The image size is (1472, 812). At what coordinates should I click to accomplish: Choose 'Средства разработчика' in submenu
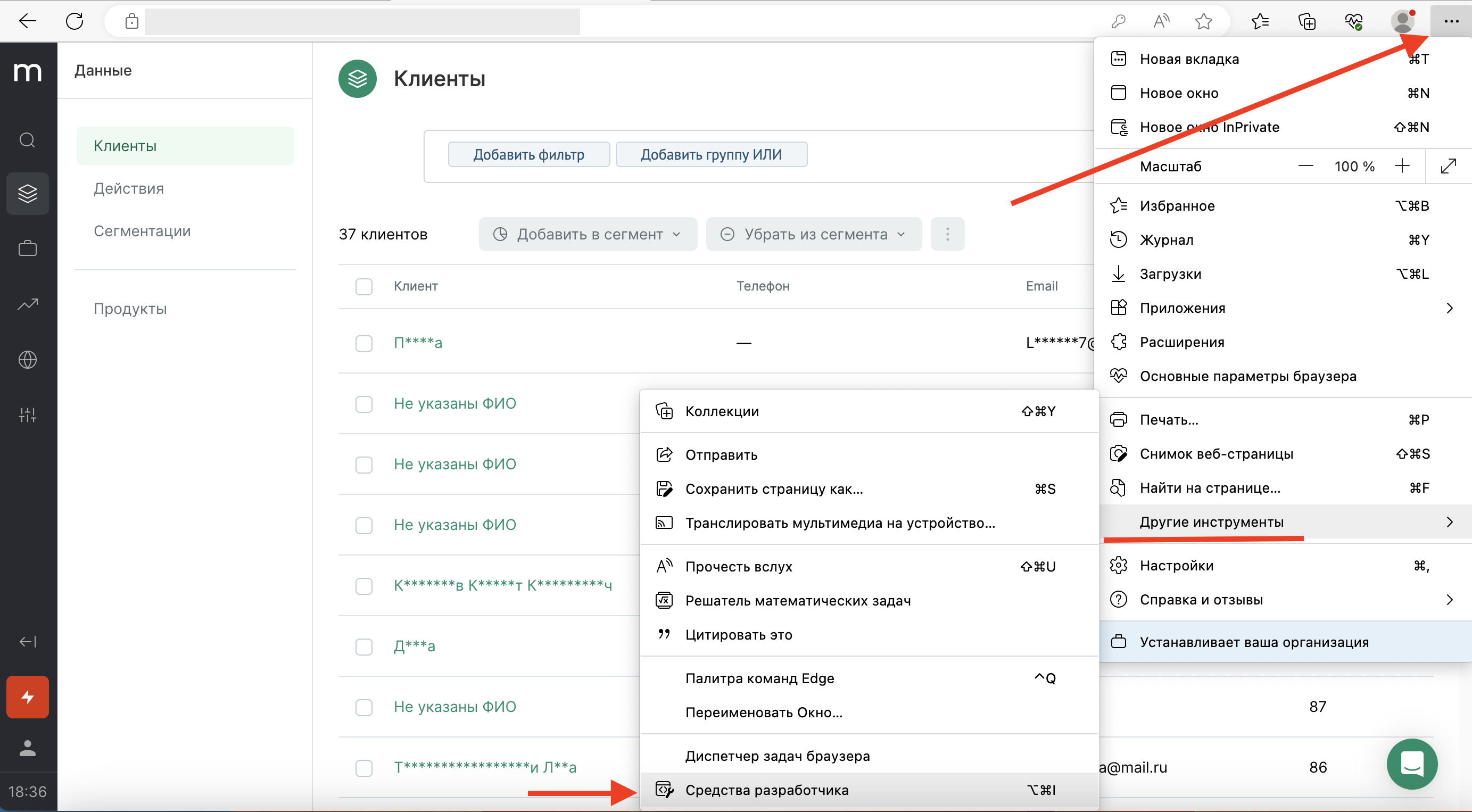pyautogui.click(x=869, y=790)
